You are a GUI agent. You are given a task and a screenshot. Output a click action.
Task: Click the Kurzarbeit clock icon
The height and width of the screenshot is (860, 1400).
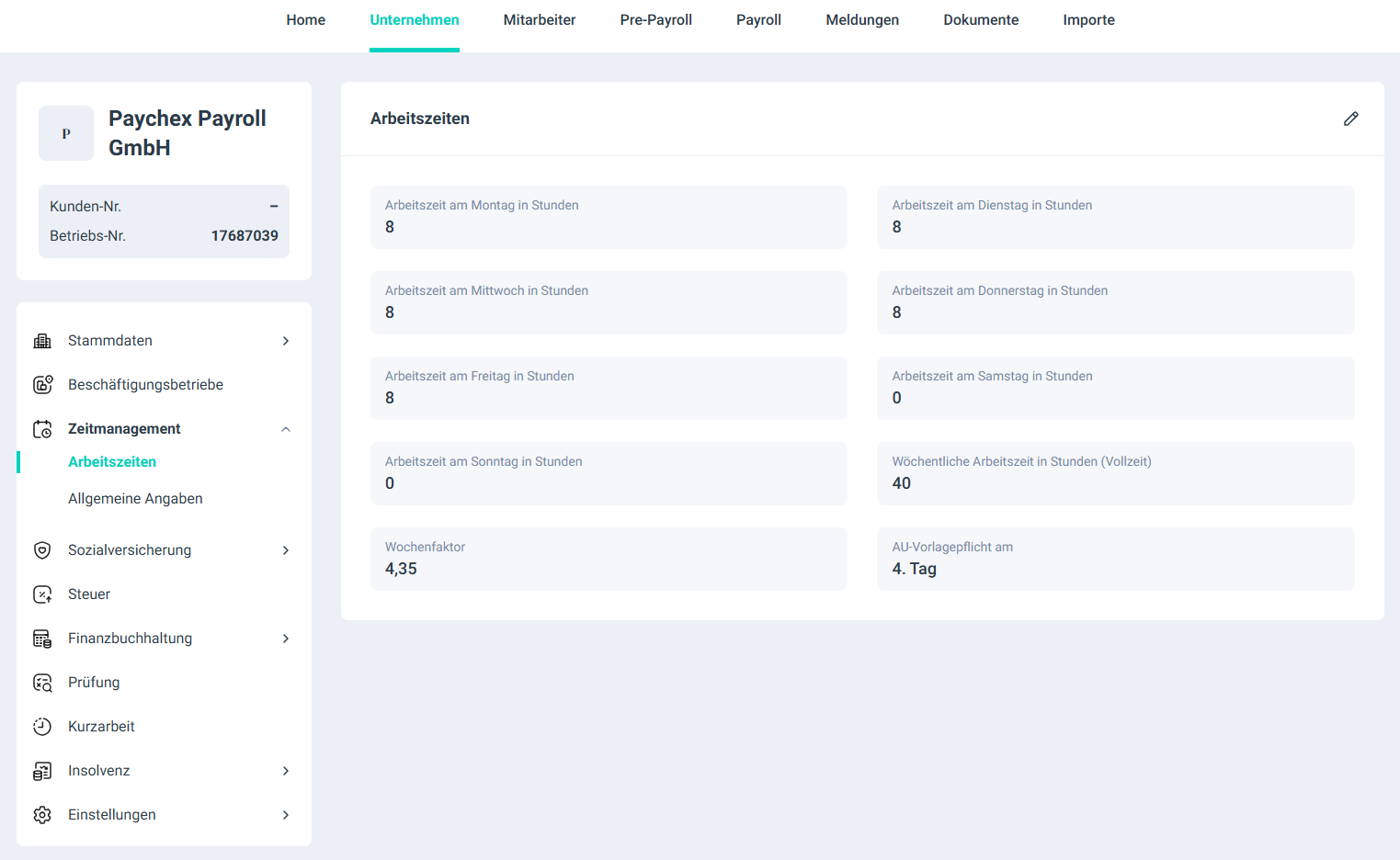(x=42, y=727)
